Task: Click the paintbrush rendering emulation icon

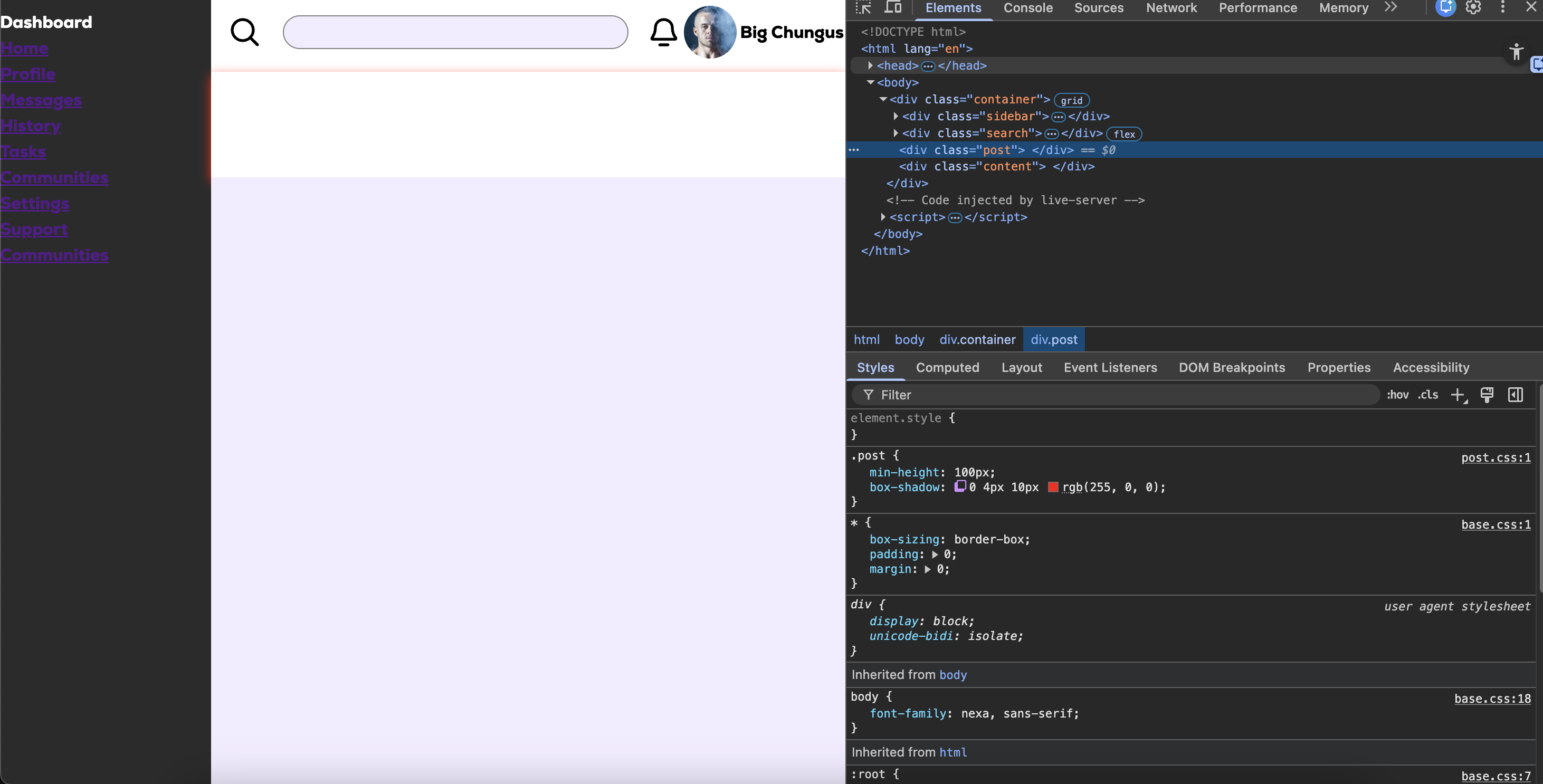Action: click(1487, 395)
